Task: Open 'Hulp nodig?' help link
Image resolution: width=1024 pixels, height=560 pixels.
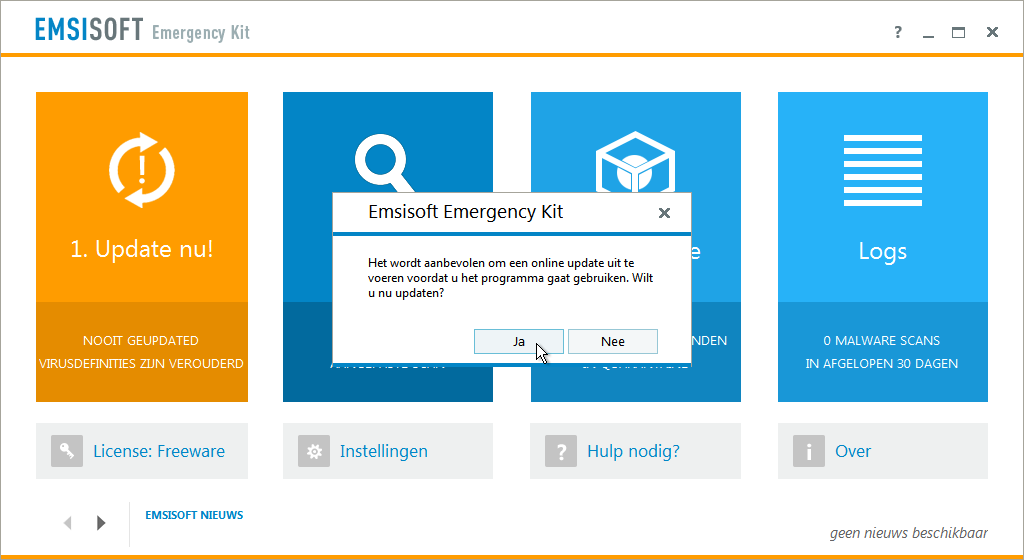Action: [633, 452]
